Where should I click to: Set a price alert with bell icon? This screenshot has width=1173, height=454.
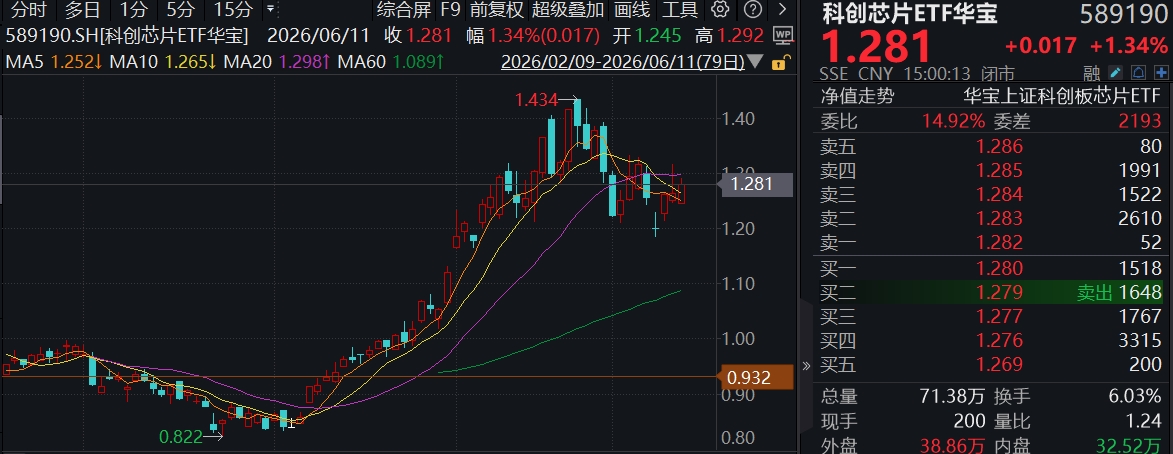(1138, 73)
